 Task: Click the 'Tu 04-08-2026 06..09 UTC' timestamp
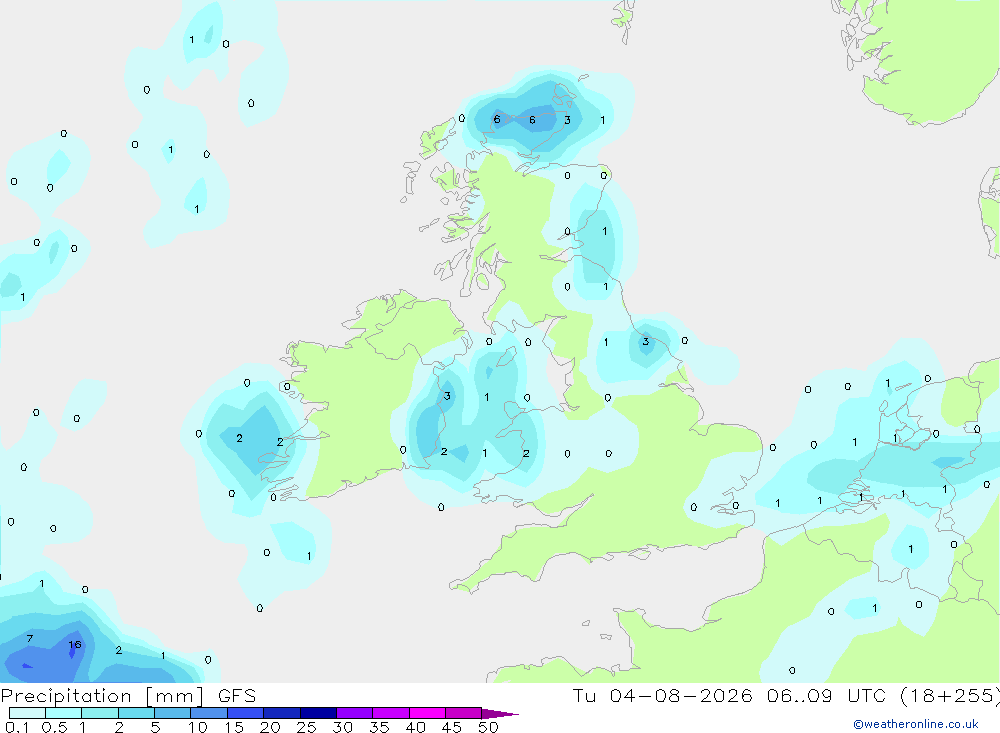click(x=732, y=696)
